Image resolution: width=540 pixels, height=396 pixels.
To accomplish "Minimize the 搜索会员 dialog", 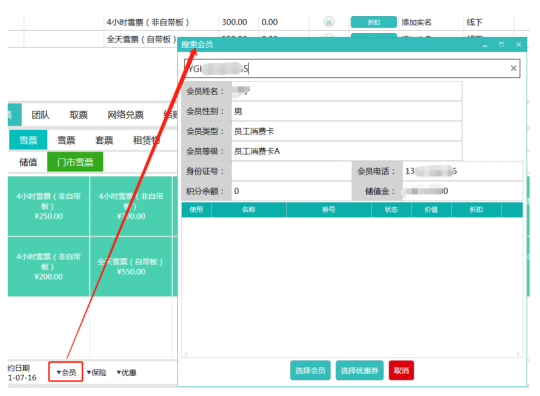I will (485, 45).
